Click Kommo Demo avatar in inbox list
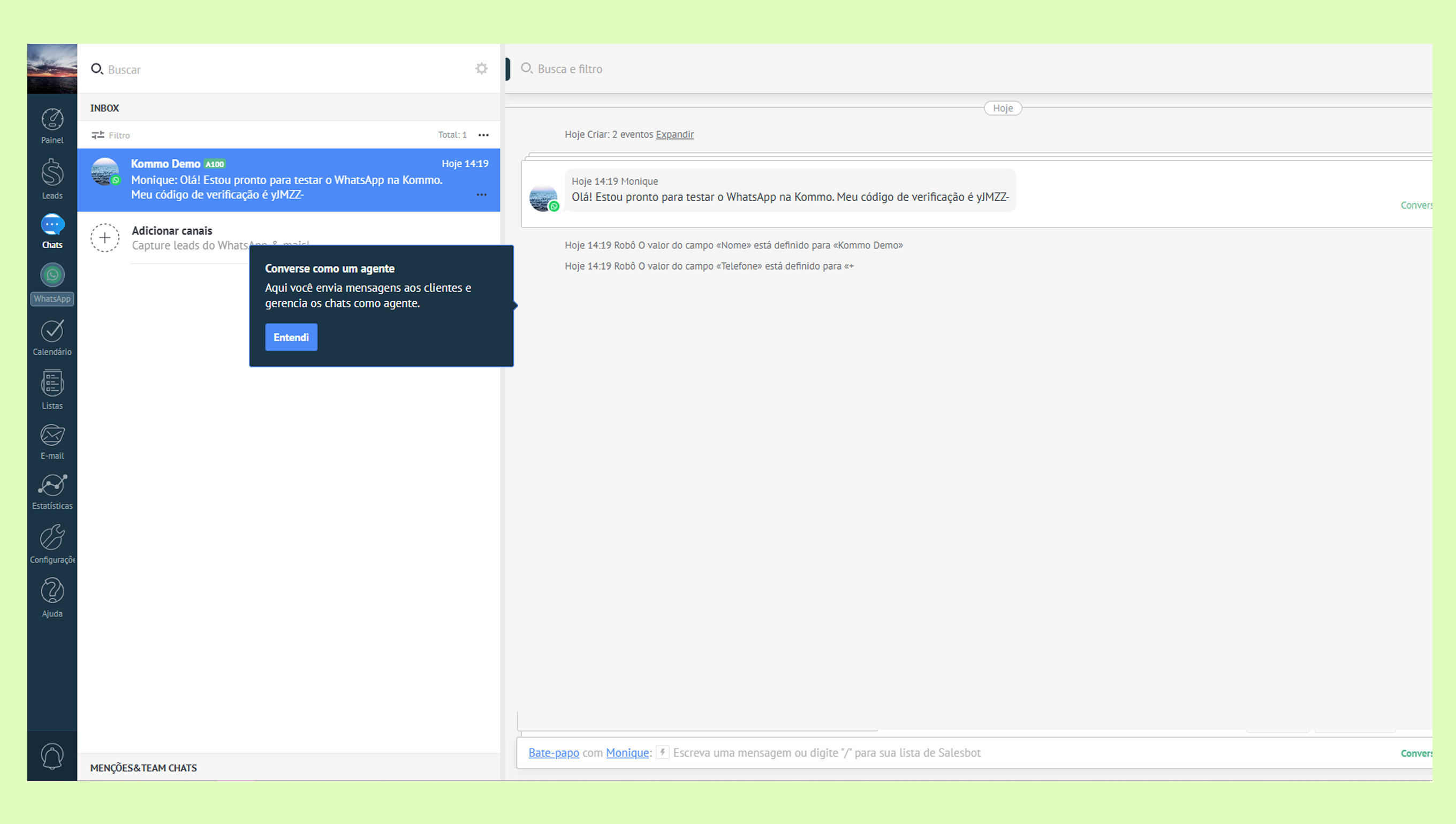The height and width of the screenshot is (824, 1456). (x=105, y=171)
